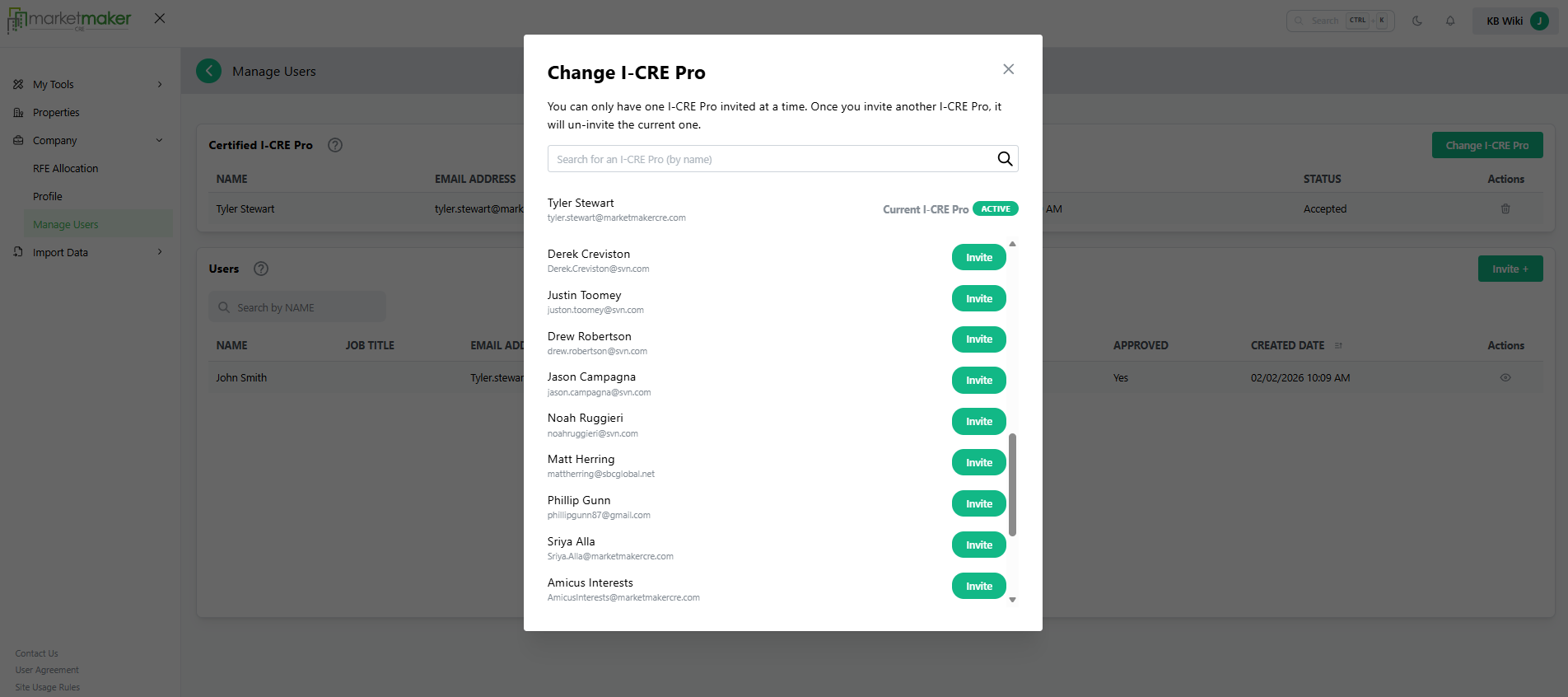Screen dimensions: 1568x697
Task: View John Smith's record via the eye icon
Action: click(1505, 377)
